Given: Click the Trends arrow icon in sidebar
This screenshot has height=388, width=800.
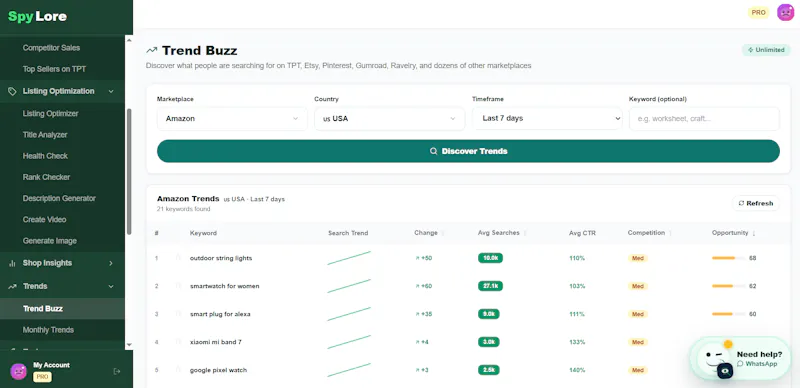Looking at the screenshot, I should (x=12, y=286).
